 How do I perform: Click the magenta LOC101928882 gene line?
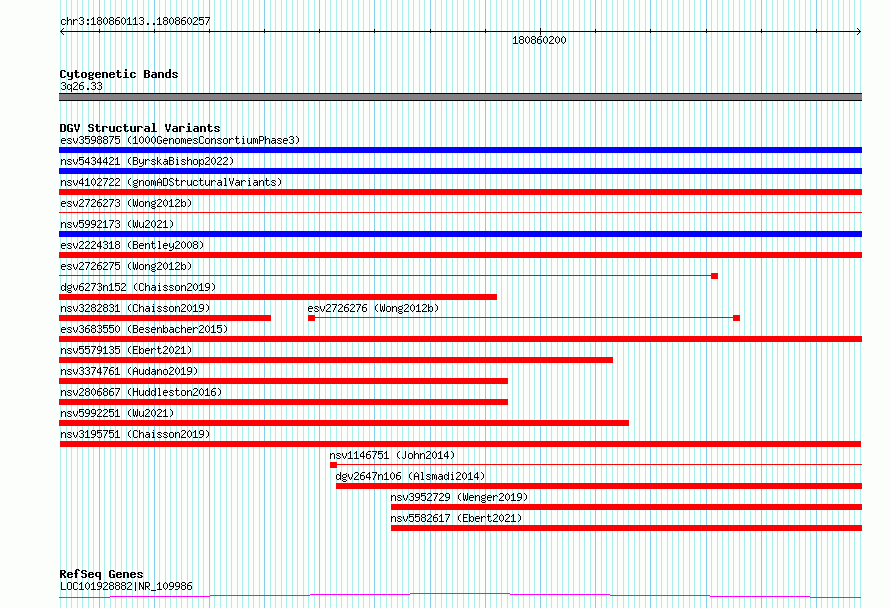pyautogui.click(x=460, y=596)
